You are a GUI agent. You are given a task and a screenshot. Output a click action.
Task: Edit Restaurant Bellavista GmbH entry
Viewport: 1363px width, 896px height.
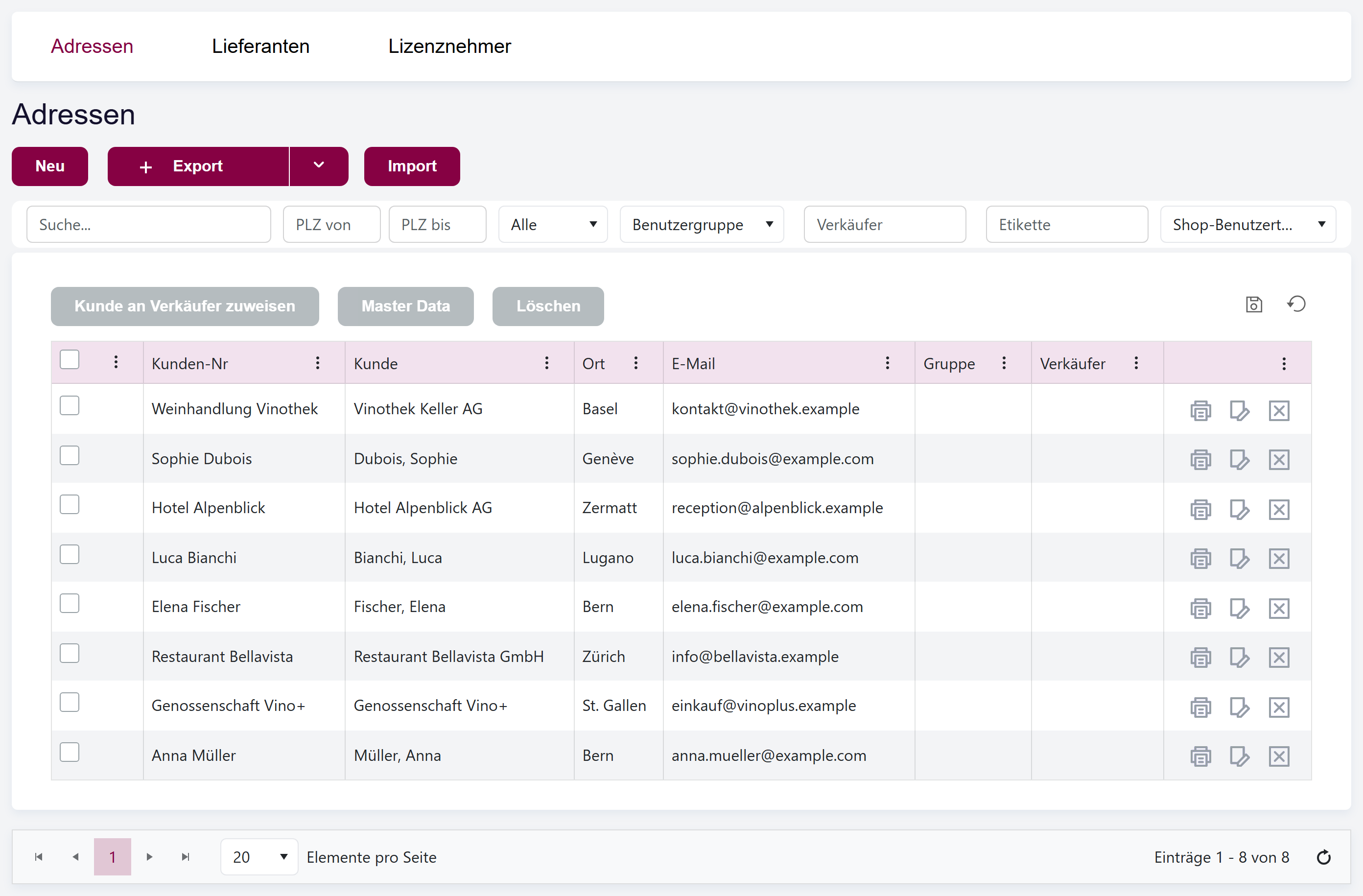[x=1239, y=658]
